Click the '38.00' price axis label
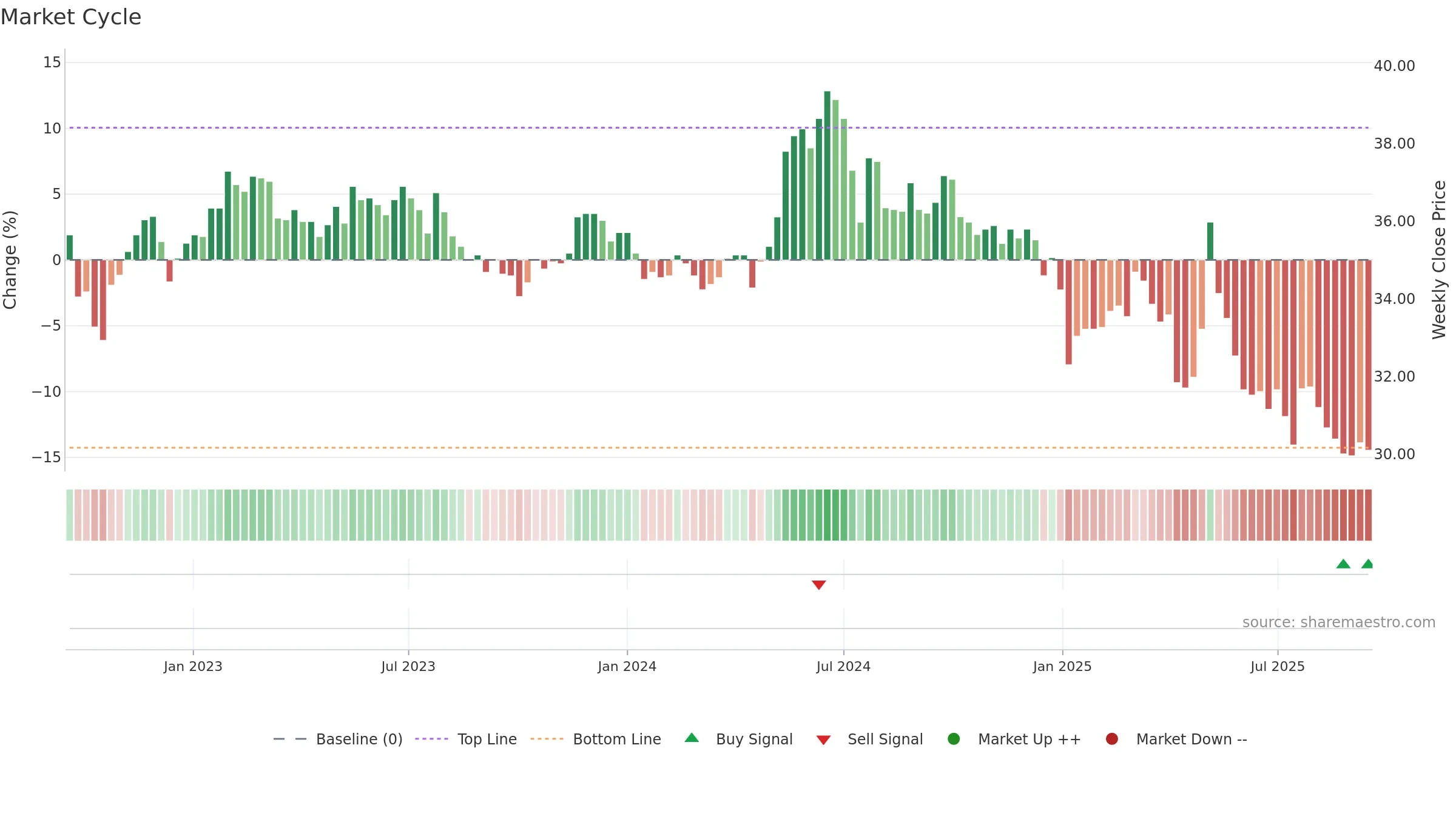This screenshot has width=1456, height=819. coord(1394,143)
